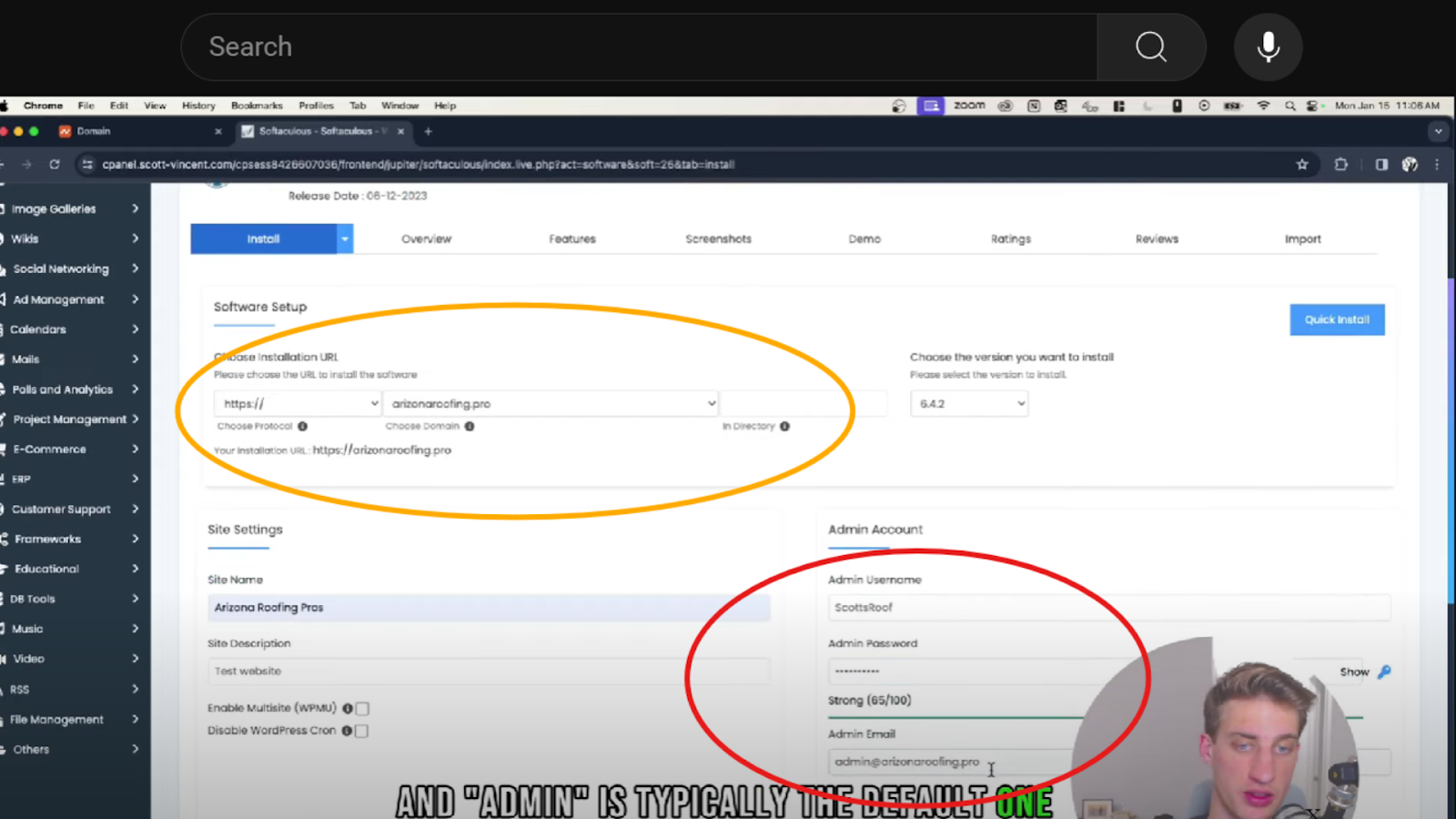
Task: Open the Control Center icon in menu bar
Action: pyautogui.click(x=1312, y=106)
